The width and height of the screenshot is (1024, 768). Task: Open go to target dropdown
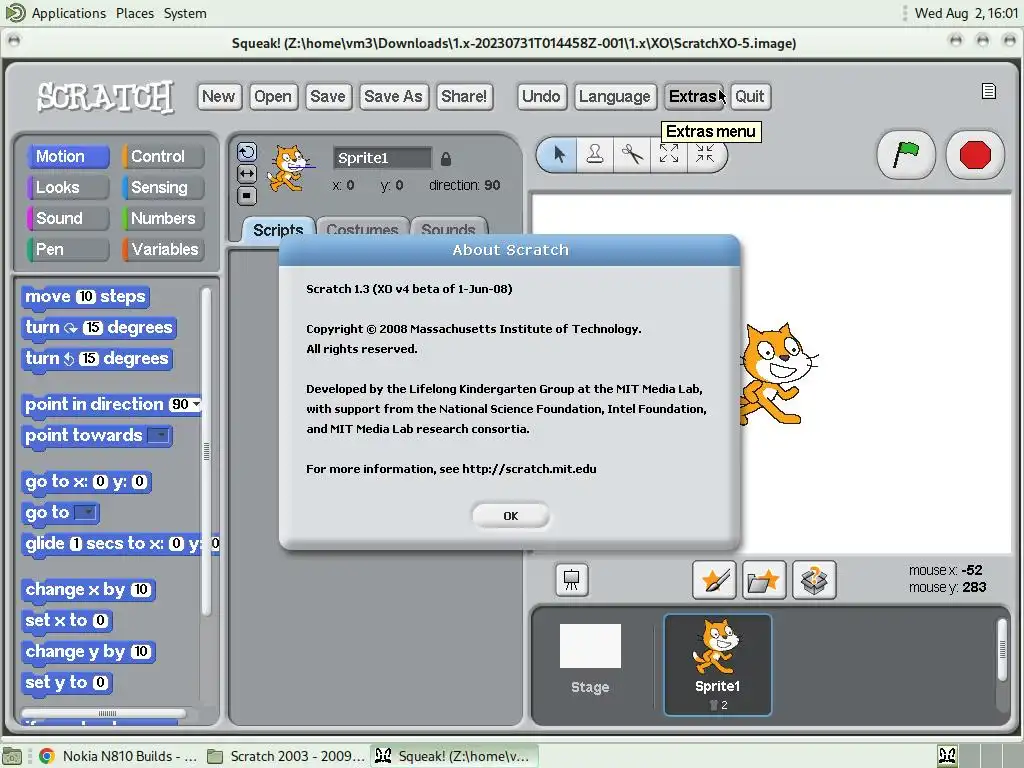tap(86, 513)
